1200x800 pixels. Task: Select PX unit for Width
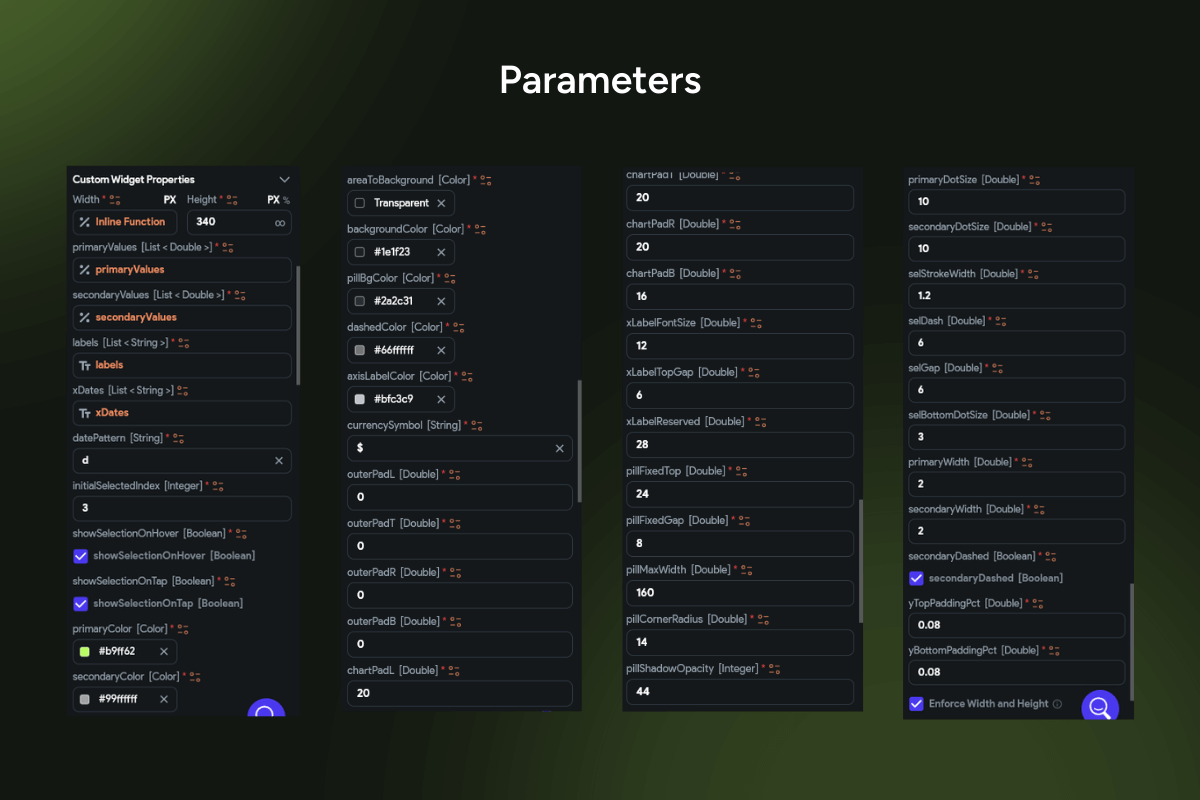(x=170, y=200)
